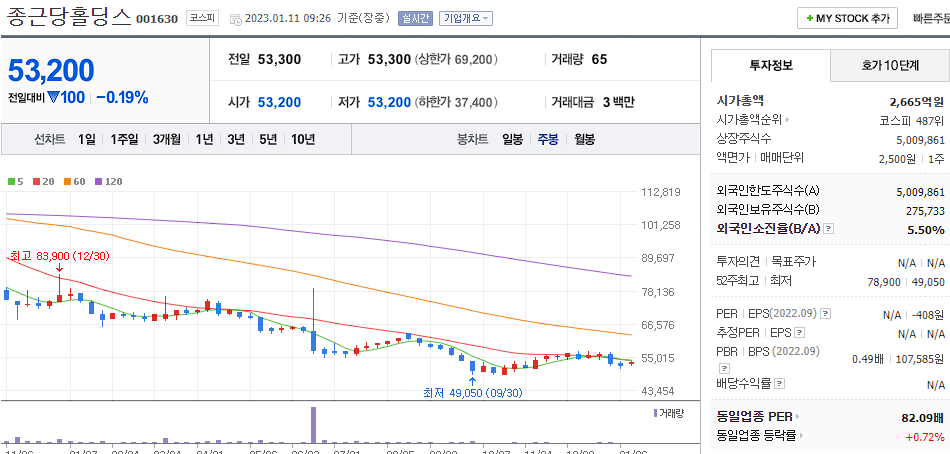Select the 주봉 candlestick chart
The image size is (950, 454).
point(548,139)
